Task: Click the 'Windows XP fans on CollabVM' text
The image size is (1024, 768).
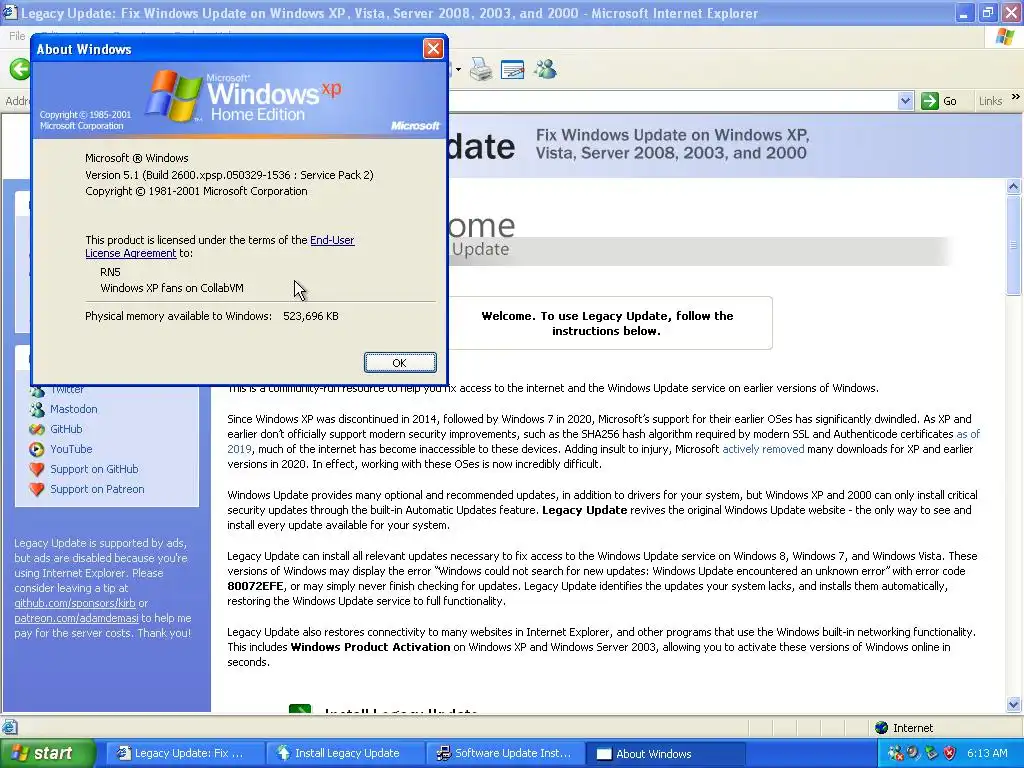Action: pos(172,288)
